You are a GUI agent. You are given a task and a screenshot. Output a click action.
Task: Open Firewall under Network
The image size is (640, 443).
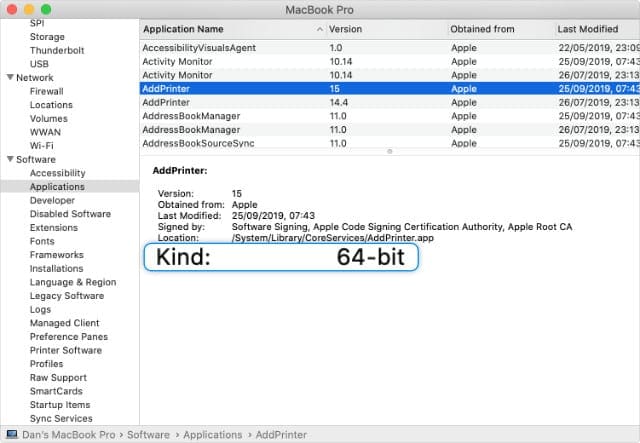point(46,91)
